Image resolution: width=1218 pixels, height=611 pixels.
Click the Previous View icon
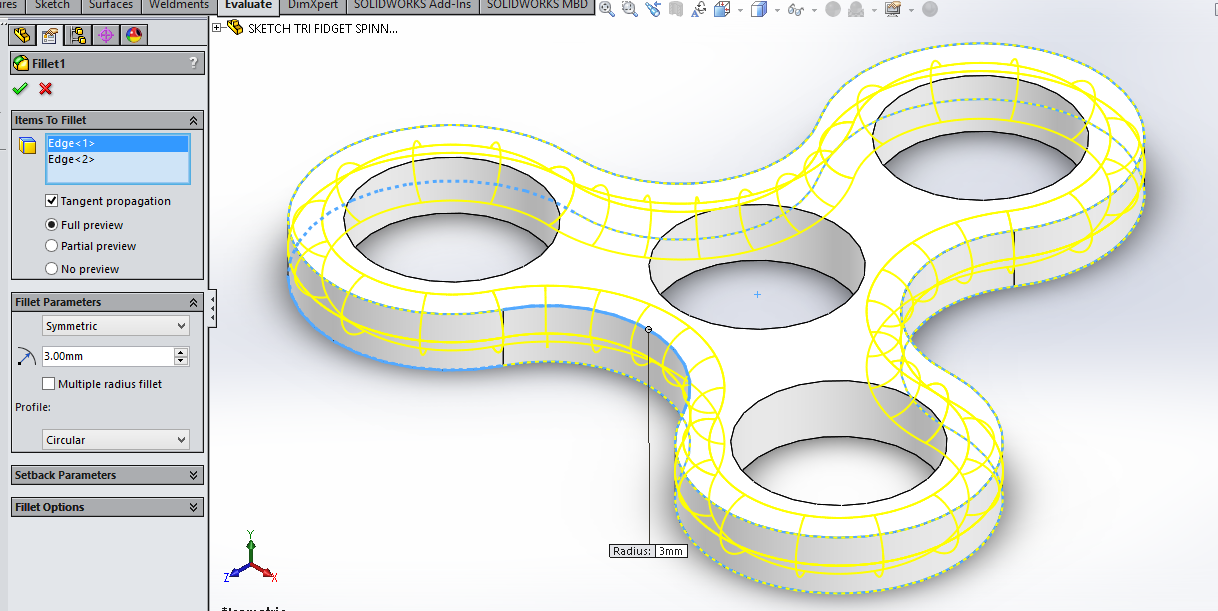[653, 9]
